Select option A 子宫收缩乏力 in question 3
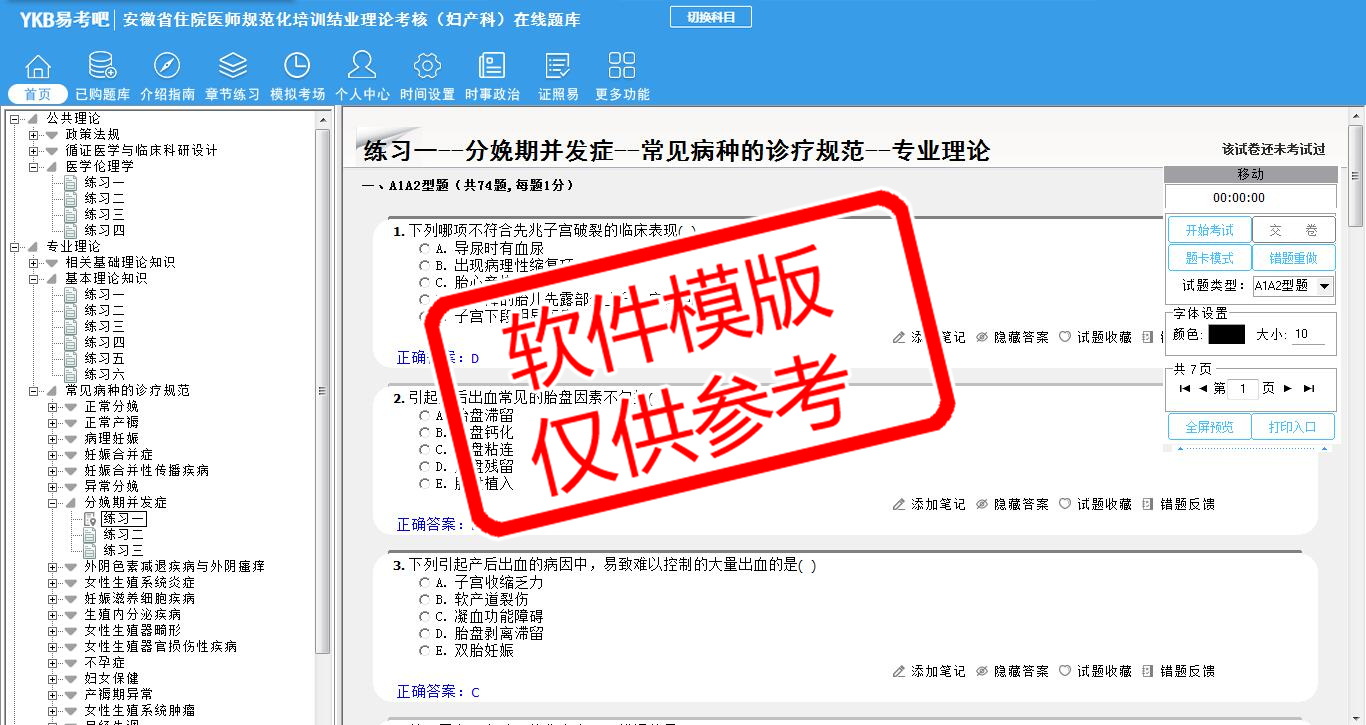Image resolution: width=1366 pixels, height=725 pixels. [425, 583]
